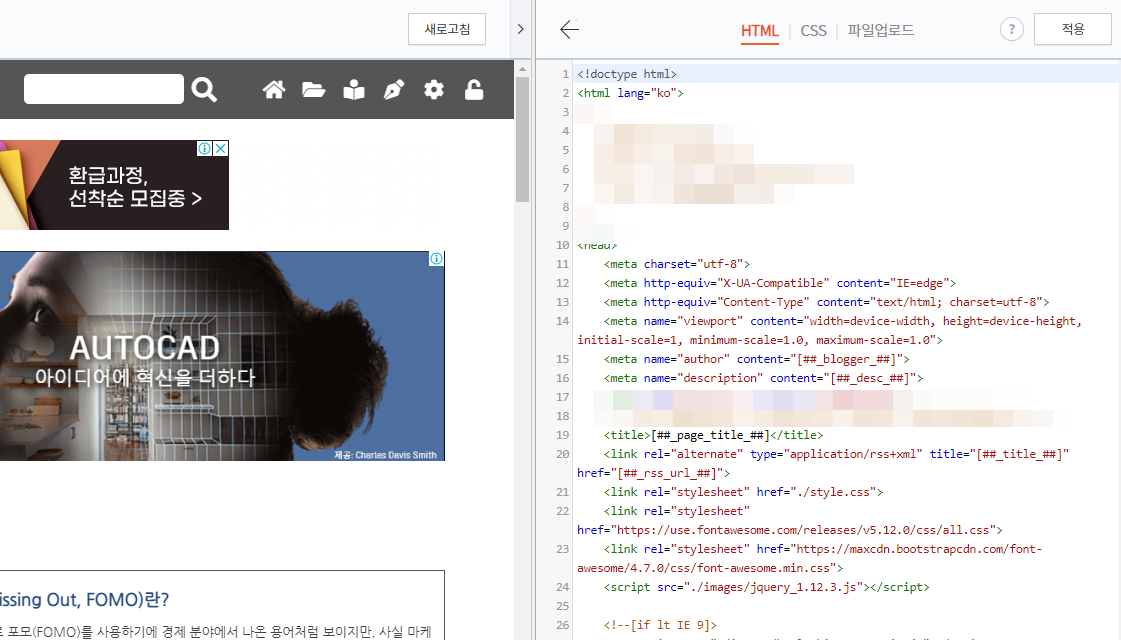Open the 환급과정 선착순 모집중 ad

click(x=114, y=185)
